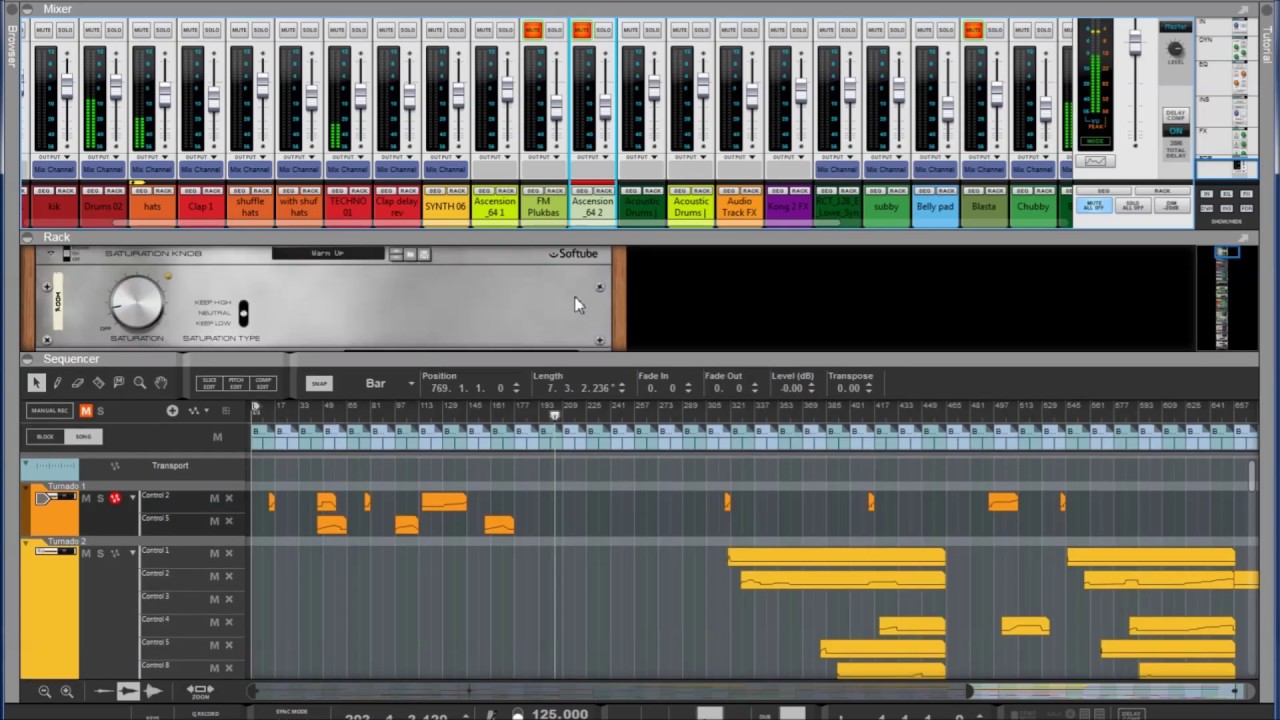Click the grid icon beside automation dropdown
Image resolution: width=1280 pixels, height=720 pixels.
pos(226,411)
